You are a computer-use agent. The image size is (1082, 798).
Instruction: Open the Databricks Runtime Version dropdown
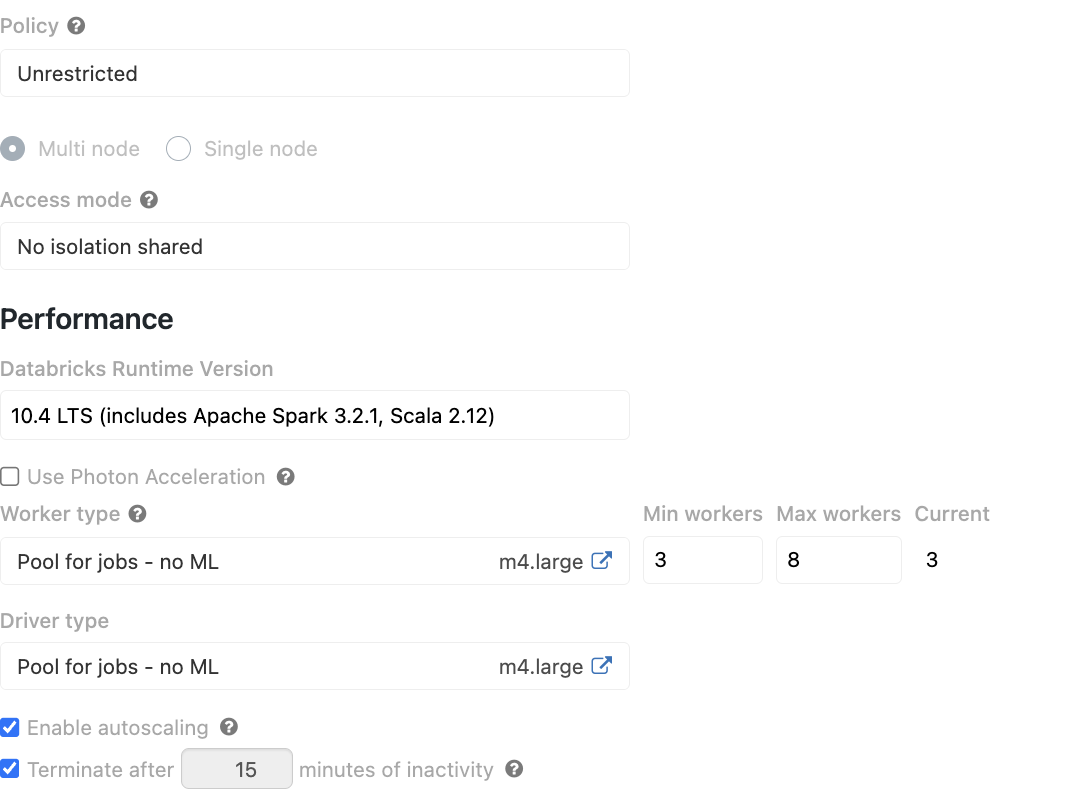(315, 415)
